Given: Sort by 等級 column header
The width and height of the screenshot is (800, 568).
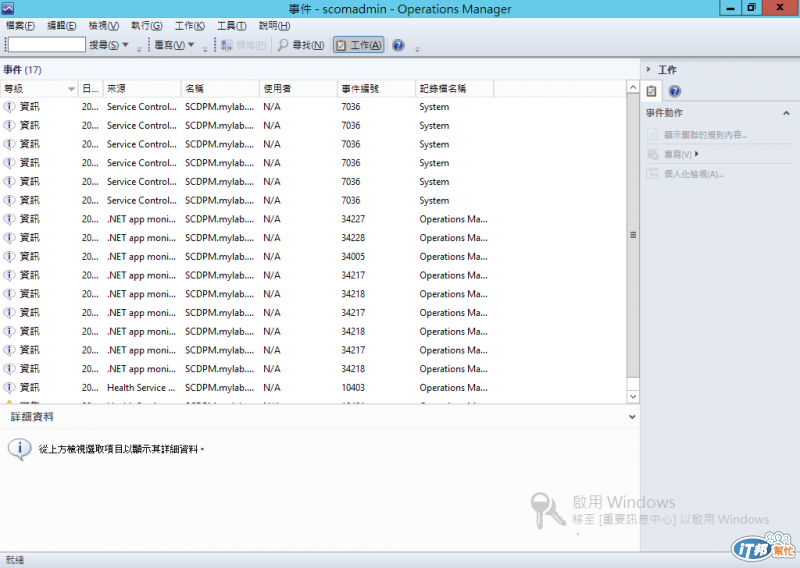Looking at the screenshot, I should [39, 88].
